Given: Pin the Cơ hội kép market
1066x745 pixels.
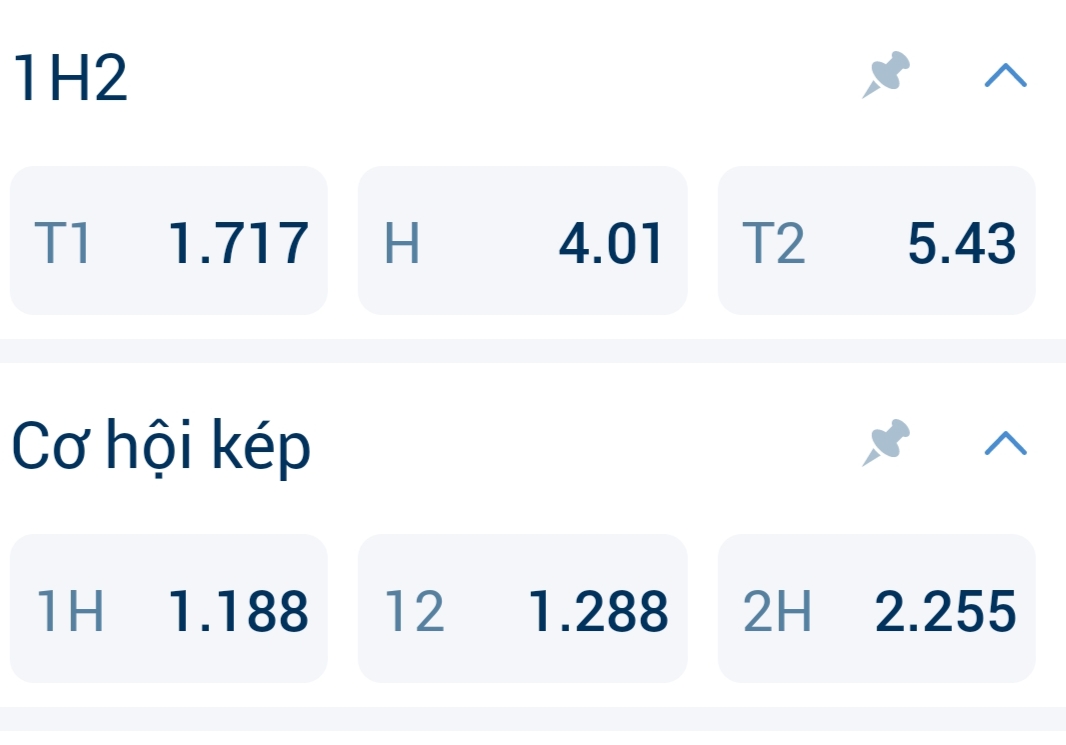Looking at the screenshot, I should coord(886,444).
